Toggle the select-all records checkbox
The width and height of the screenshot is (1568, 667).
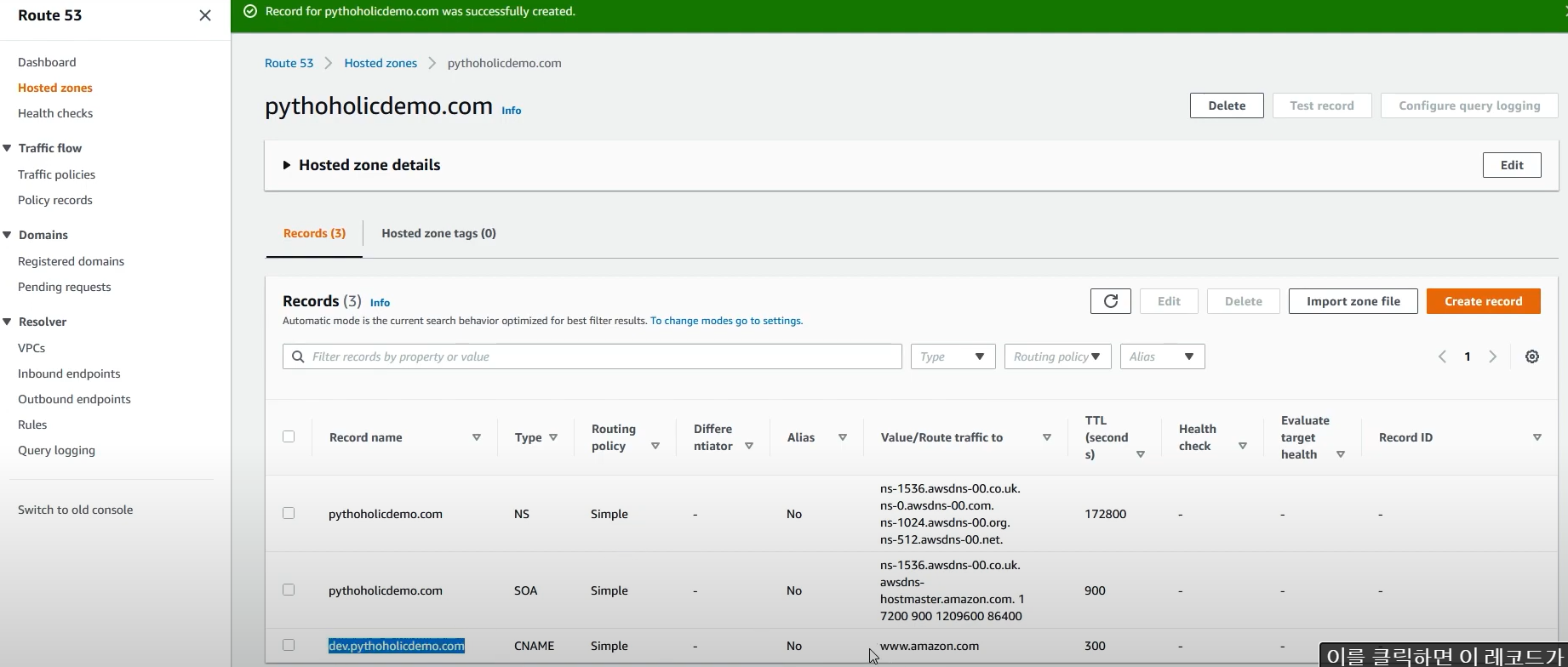coord(289,436)
